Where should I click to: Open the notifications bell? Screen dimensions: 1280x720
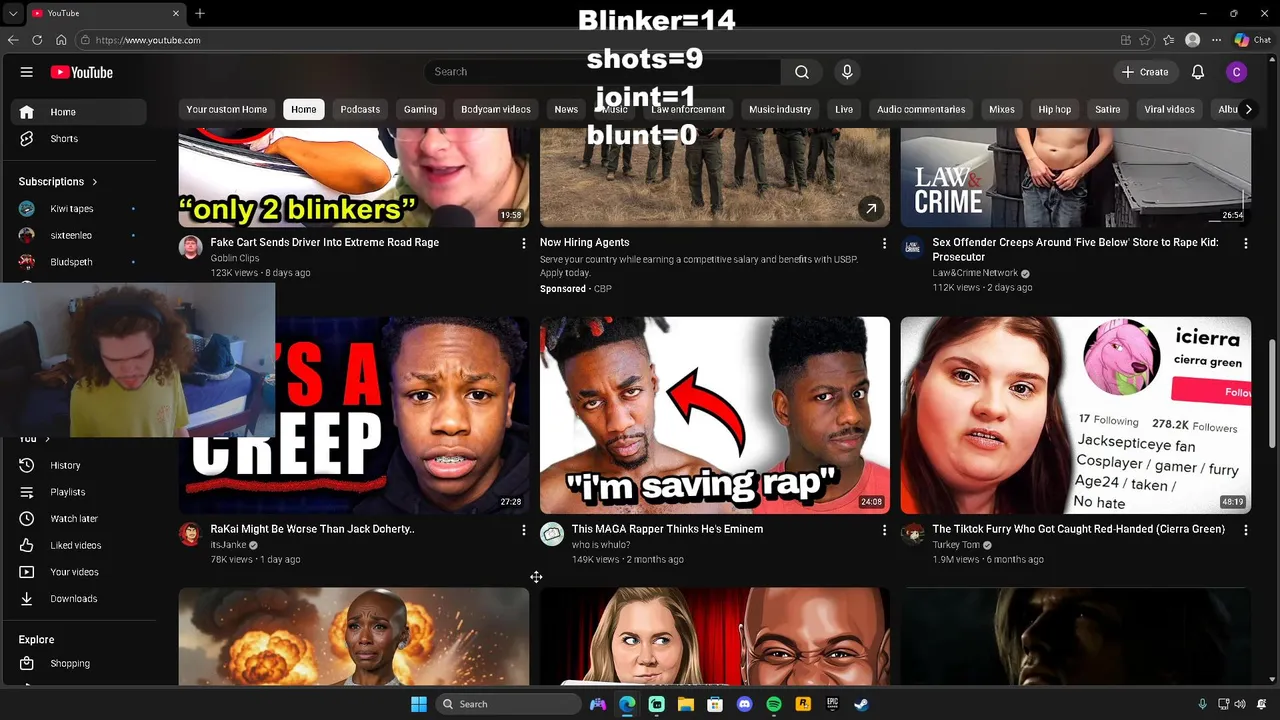tap(1198, 72)
